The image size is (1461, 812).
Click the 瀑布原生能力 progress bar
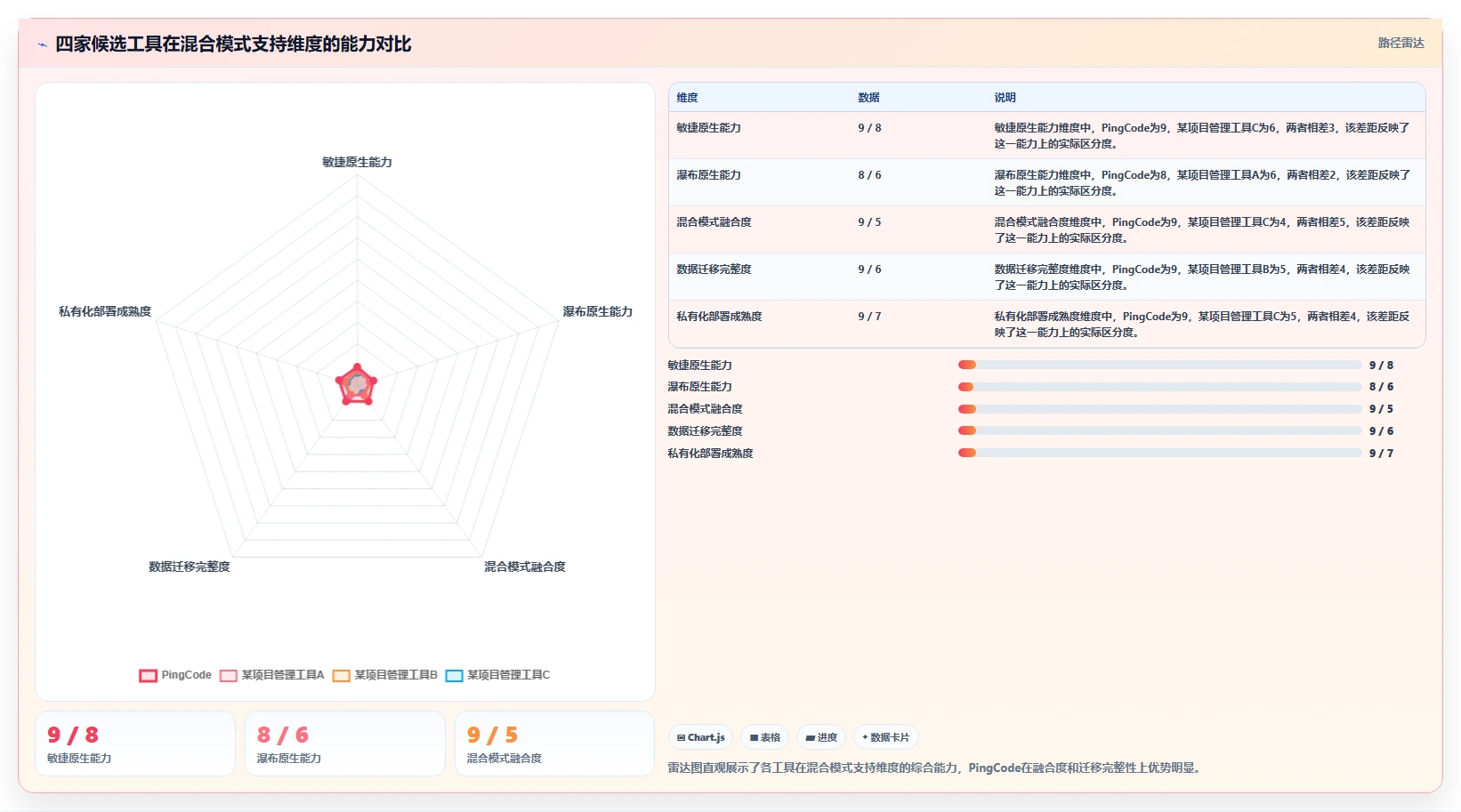pos(1159,387)
